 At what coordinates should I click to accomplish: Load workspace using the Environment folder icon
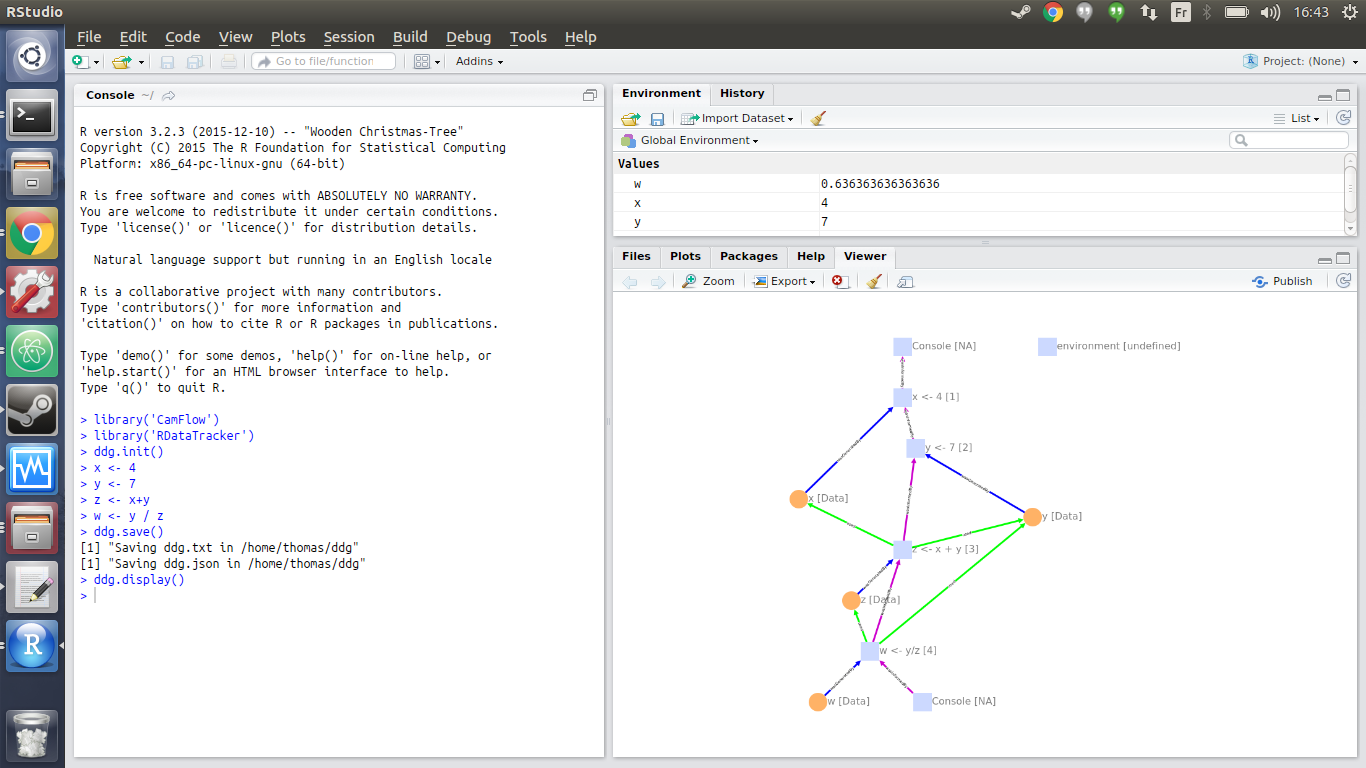pyautogui.click(x=630, y=118)
